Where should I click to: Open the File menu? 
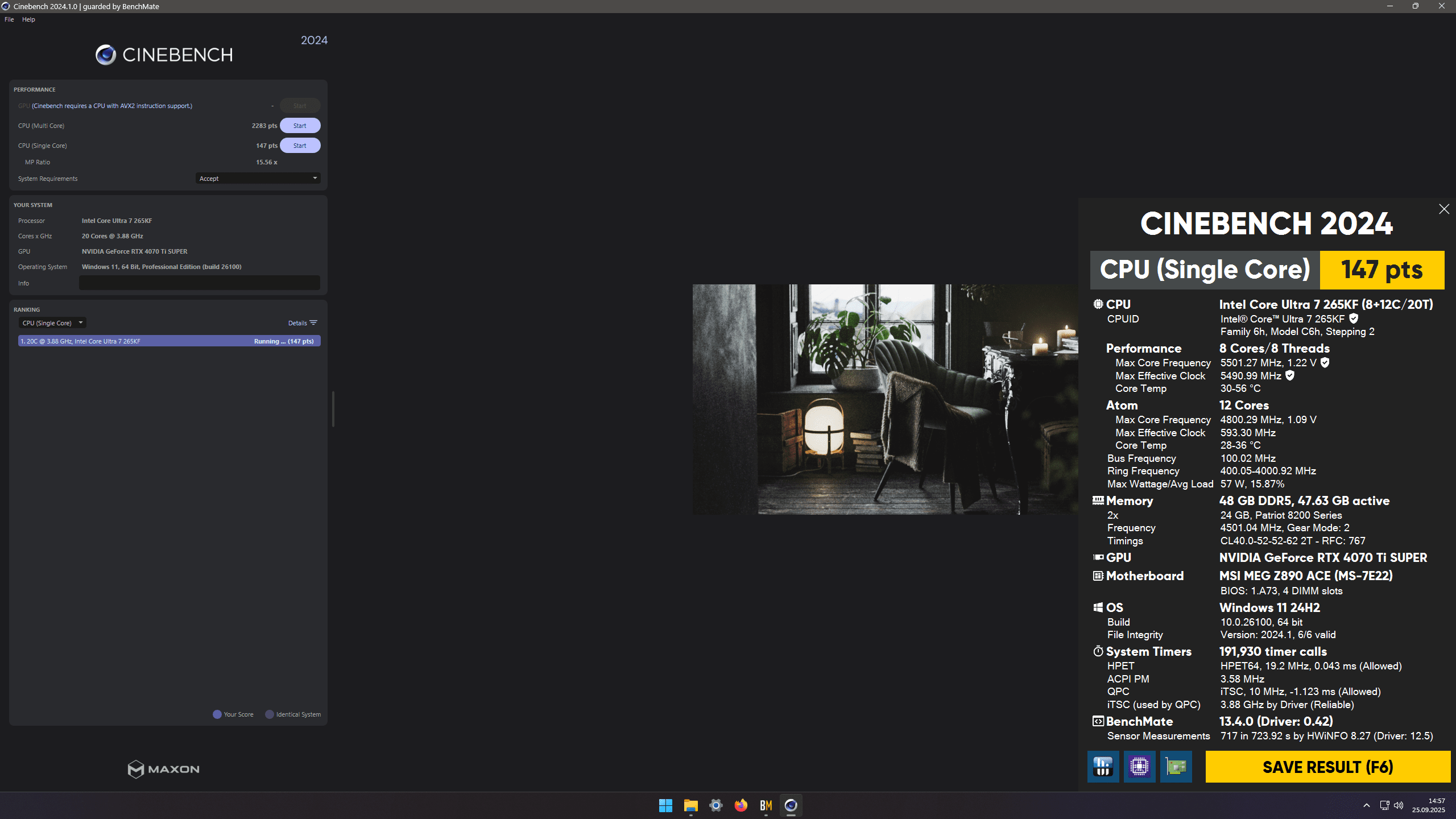point(9,19)
